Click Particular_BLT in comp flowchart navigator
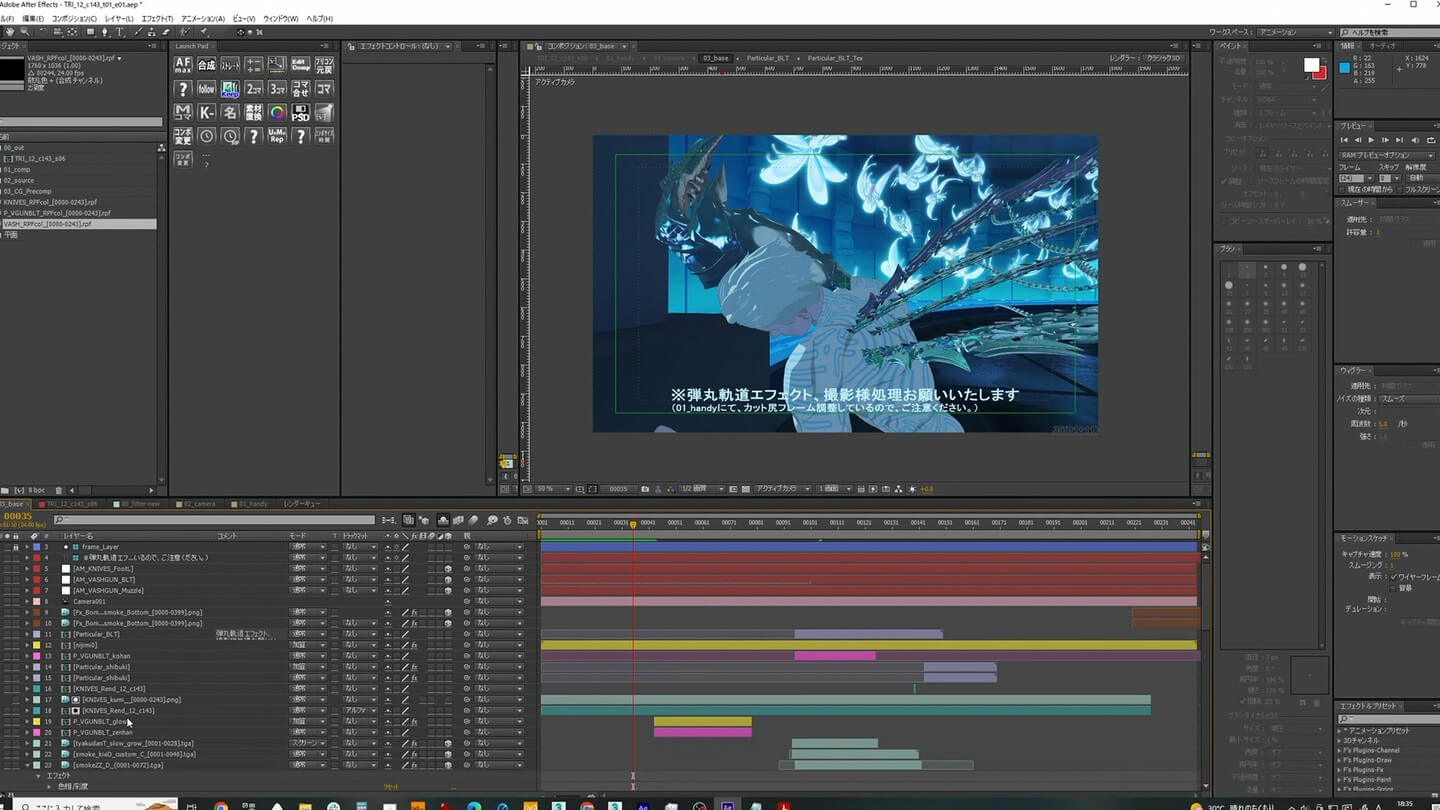This screenshot has height=810, width=1440. [x=768, y=58]
